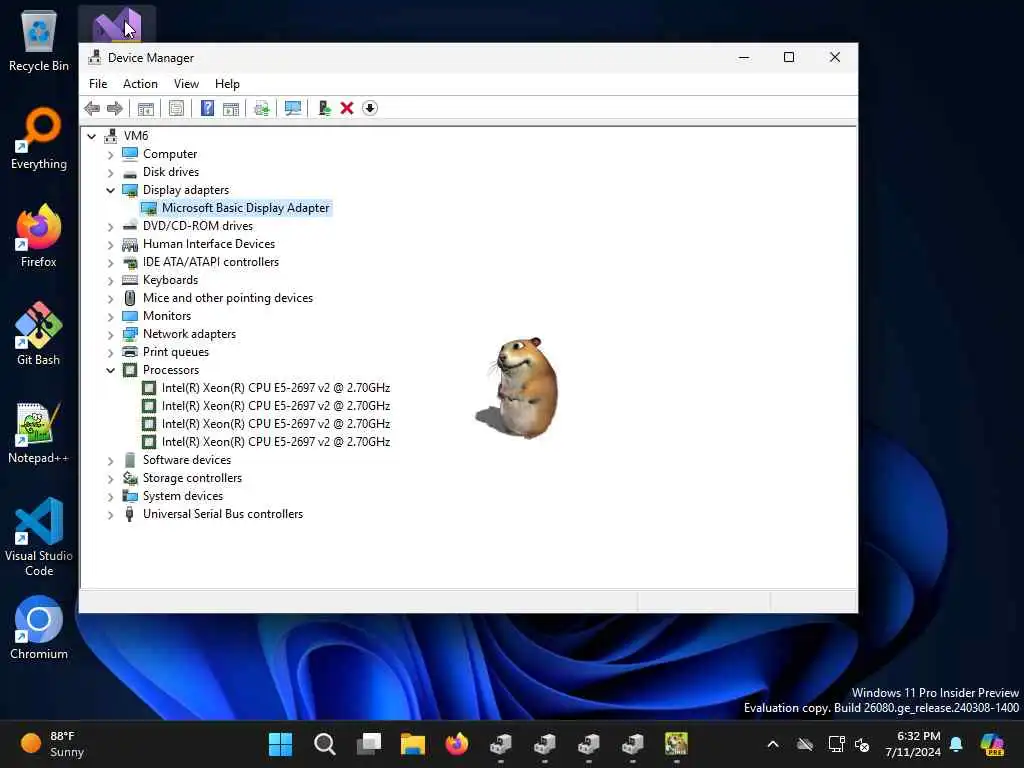Click the Computer category monitor icon

(x=130, y=154)
